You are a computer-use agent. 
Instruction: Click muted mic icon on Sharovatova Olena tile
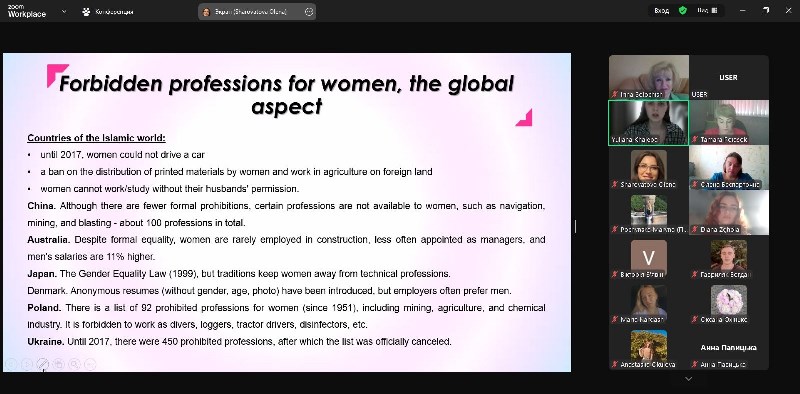[615, 184]
